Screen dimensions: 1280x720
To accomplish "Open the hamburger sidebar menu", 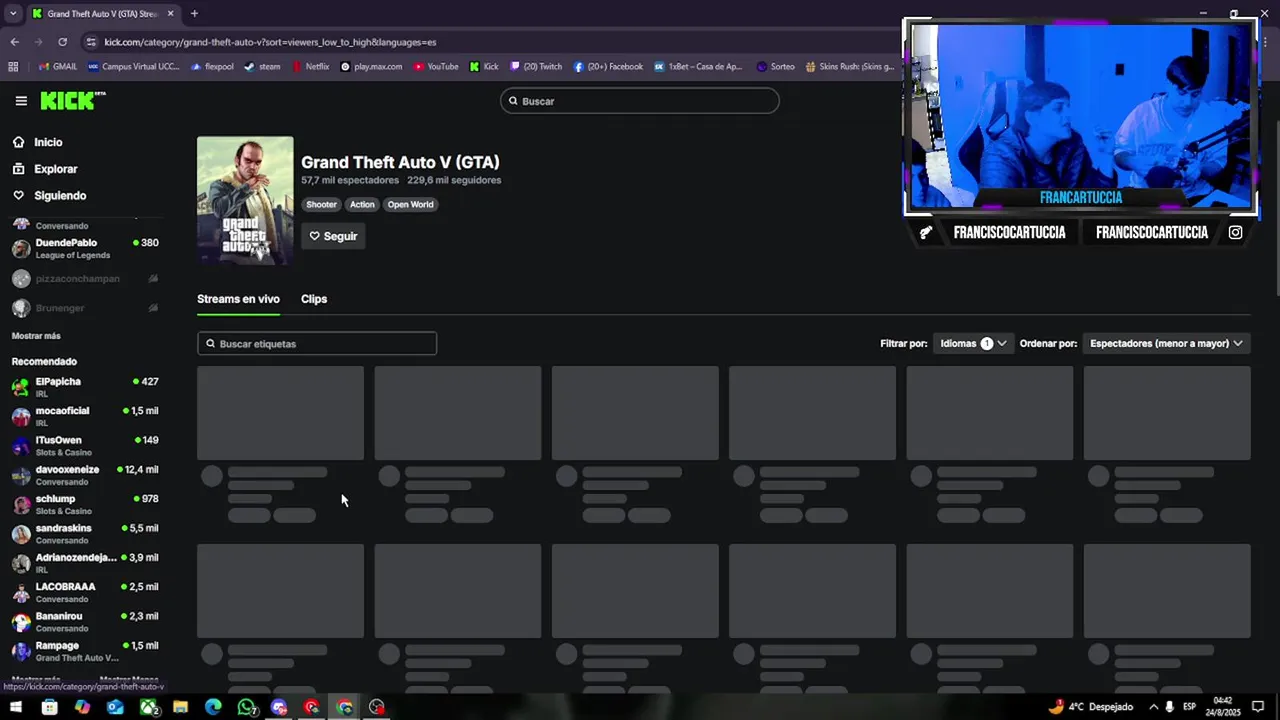I will 21,101.
